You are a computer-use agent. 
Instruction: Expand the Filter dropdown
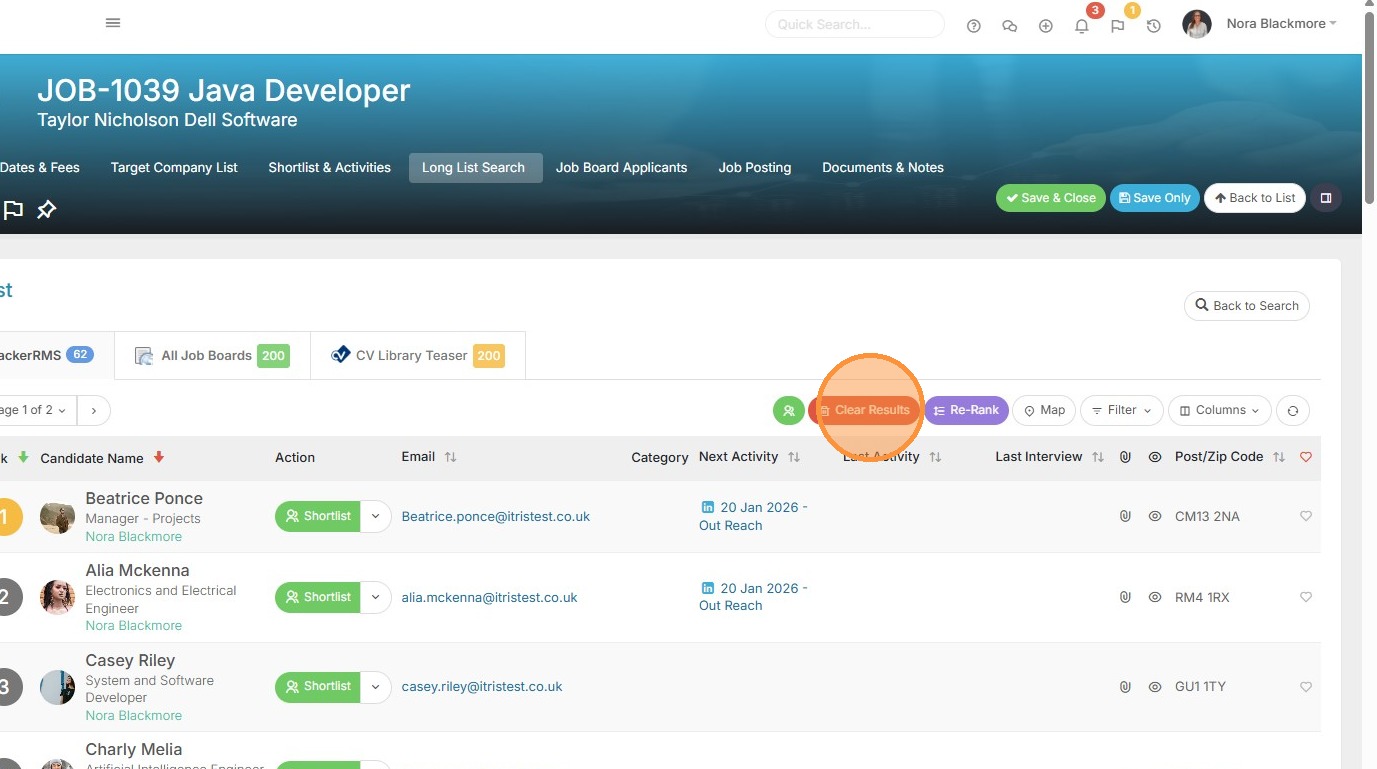point(1120,410)
